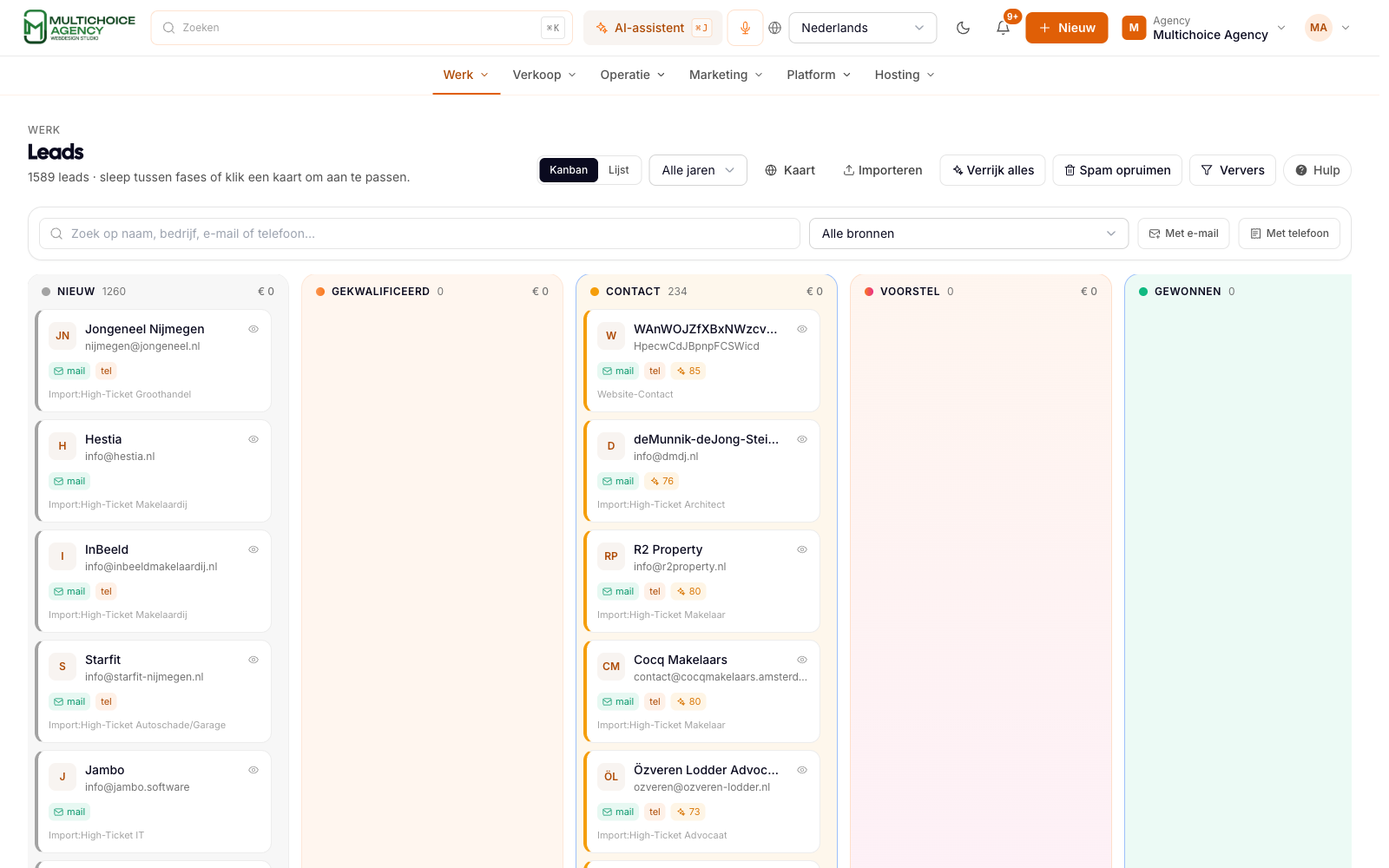
Task: Click the orange Gekwalificeerd column color dot
Action: (x=320, y=292)
